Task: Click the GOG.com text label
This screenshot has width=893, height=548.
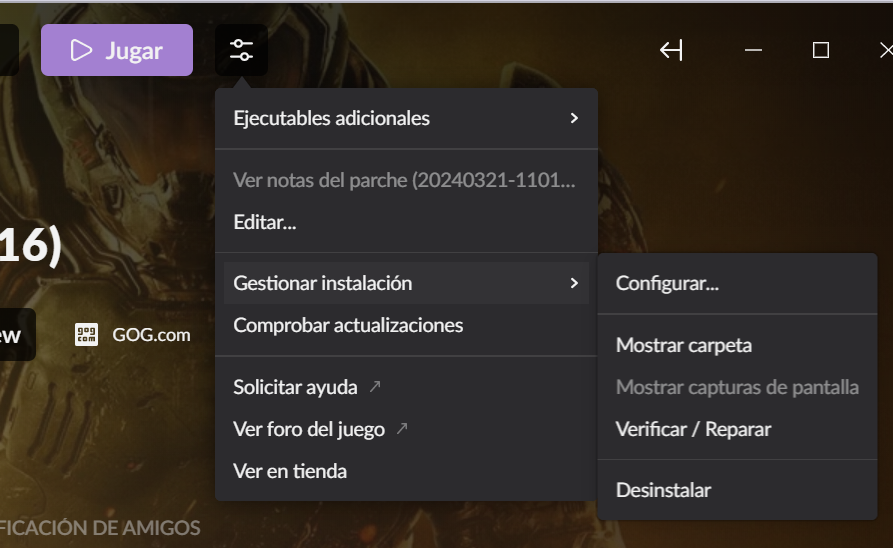Action: (151, 335)
